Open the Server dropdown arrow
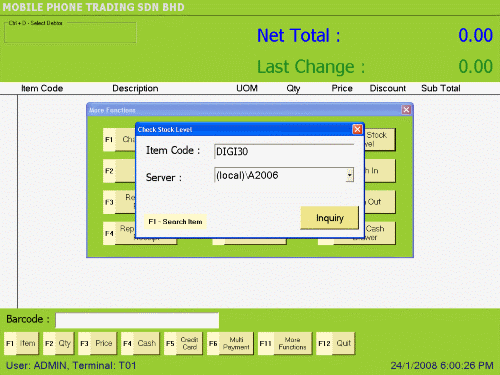The height and width of the screenshot is (375, 500). pos(349,175)
